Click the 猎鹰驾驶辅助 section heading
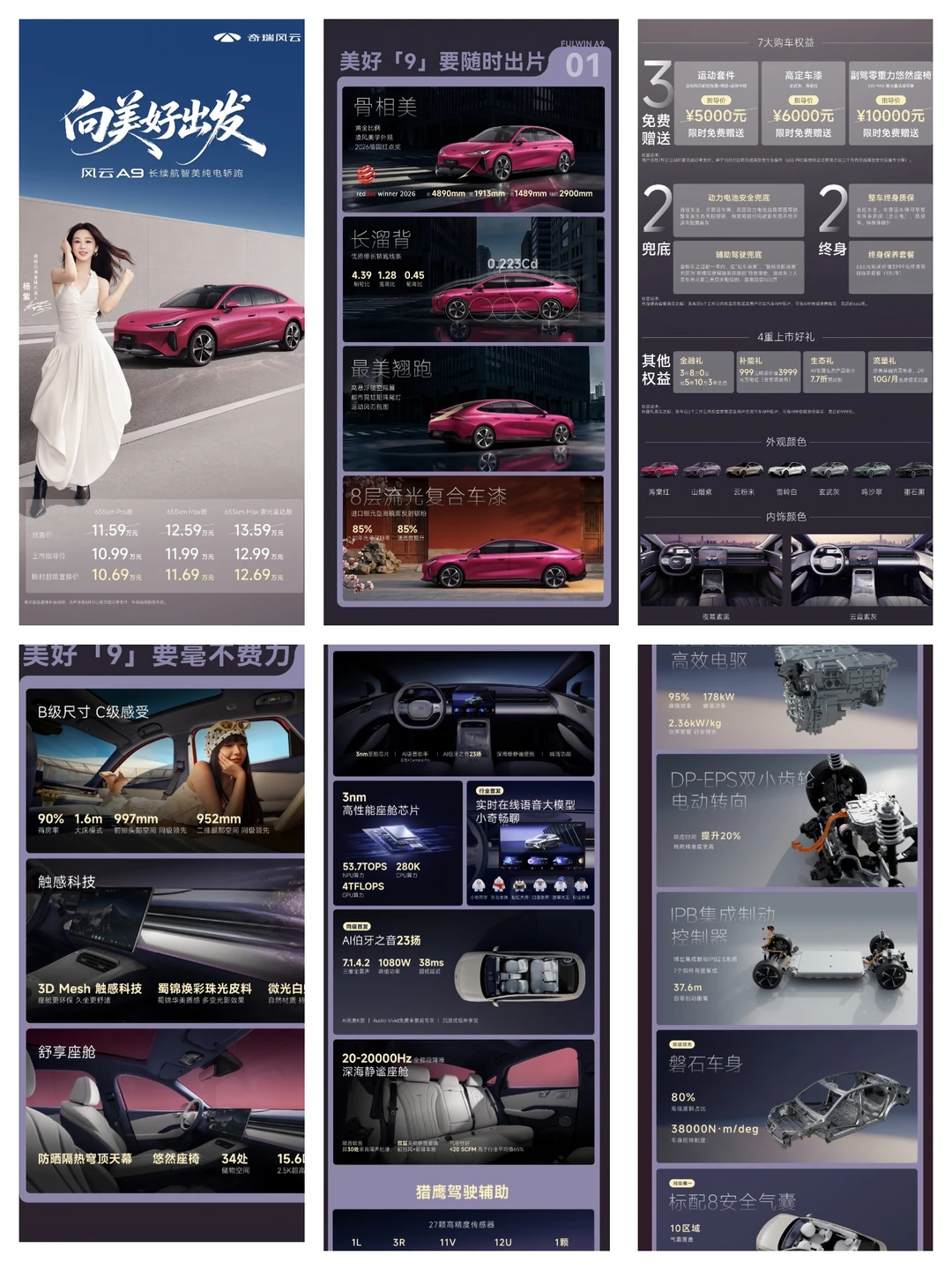 (462, 1192)
